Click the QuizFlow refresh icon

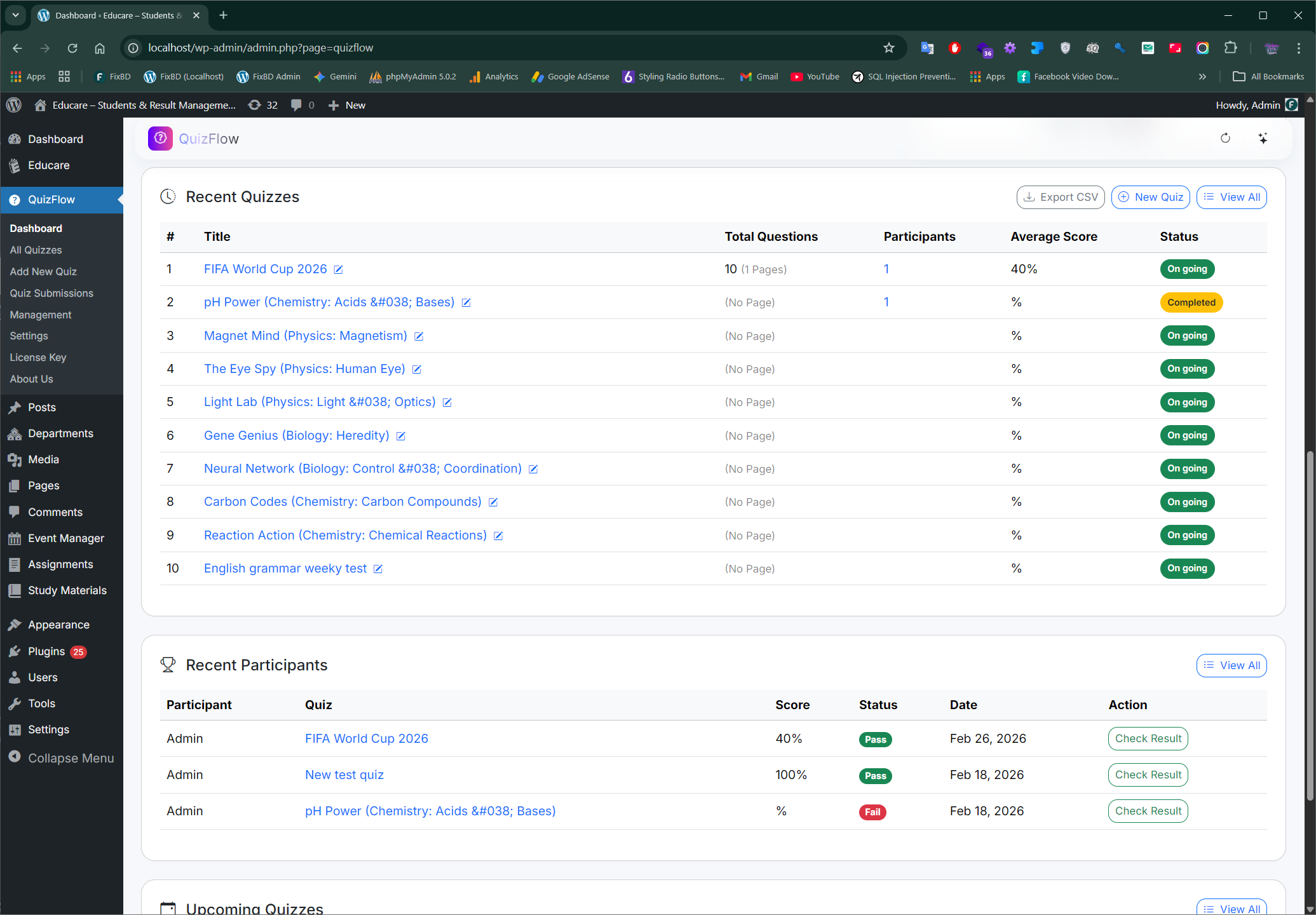[x=1225, y=139]
